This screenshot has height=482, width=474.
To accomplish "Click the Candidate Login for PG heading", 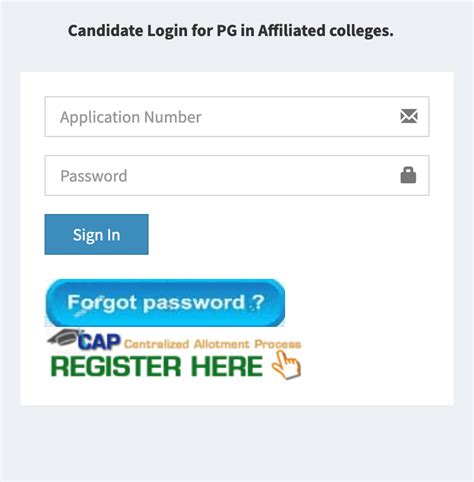I will (231, 31).
